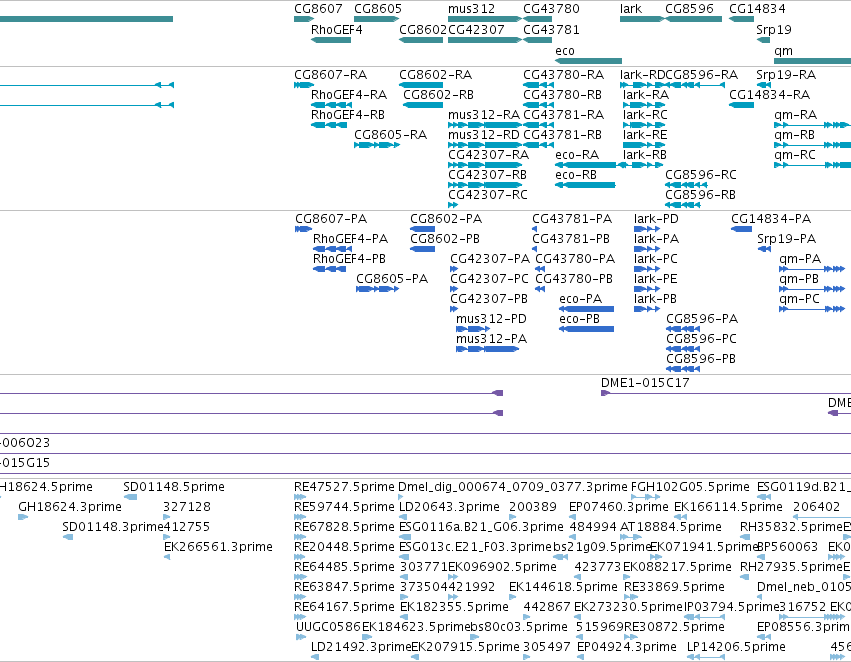
Task: Click protein CG8596-PB
Action: (683, 369)
